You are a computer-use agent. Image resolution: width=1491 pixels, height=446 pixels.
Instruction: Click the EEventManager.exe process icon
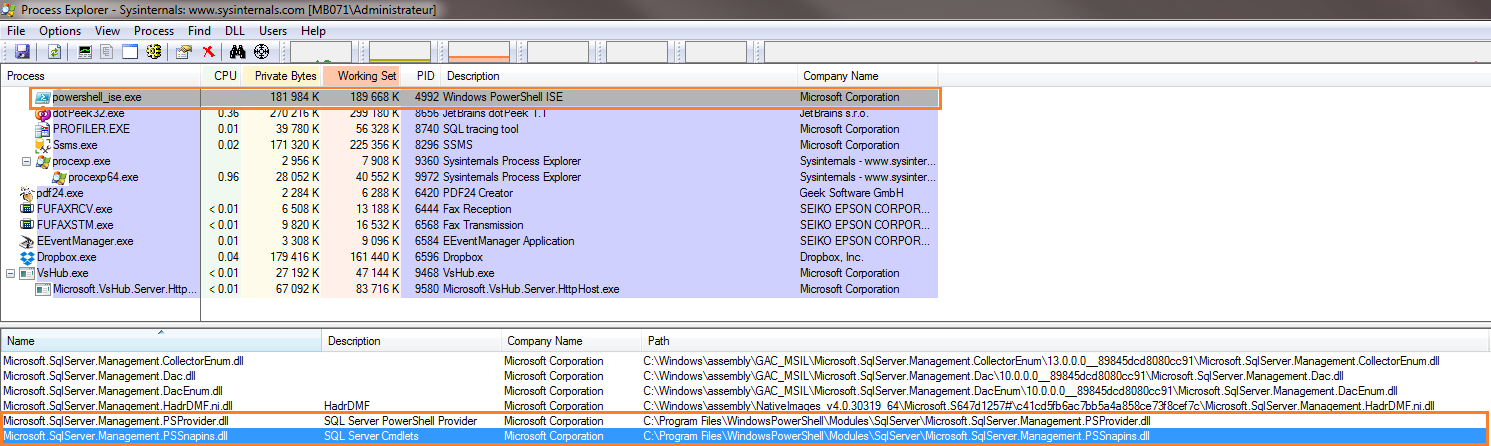27,241
